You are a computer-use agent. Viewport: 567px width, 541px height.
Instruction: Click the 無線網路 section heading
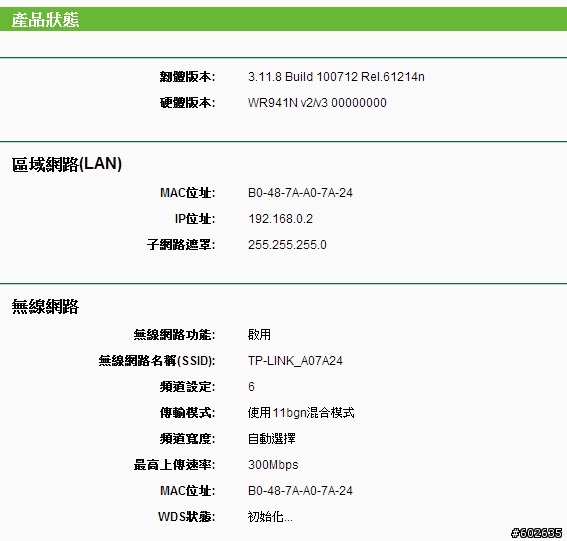45,307
